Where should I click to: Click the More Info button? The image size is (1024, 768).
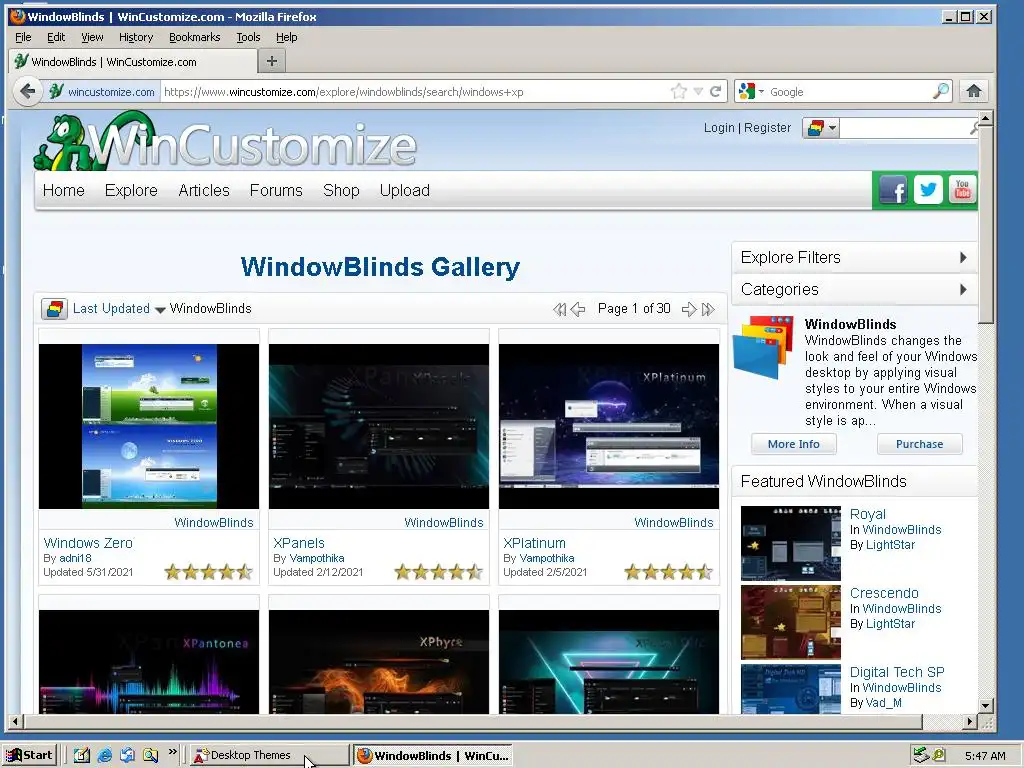click(793, 444)
